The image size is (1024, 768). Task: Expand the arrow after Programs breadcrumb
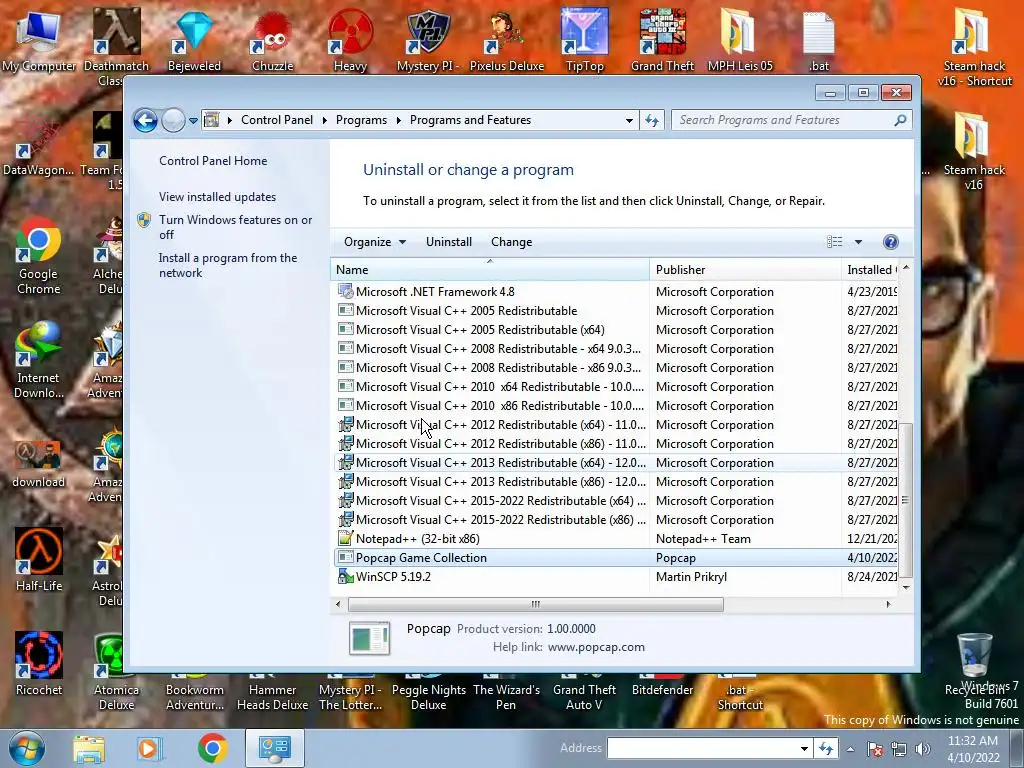click(x=398, y=120)
